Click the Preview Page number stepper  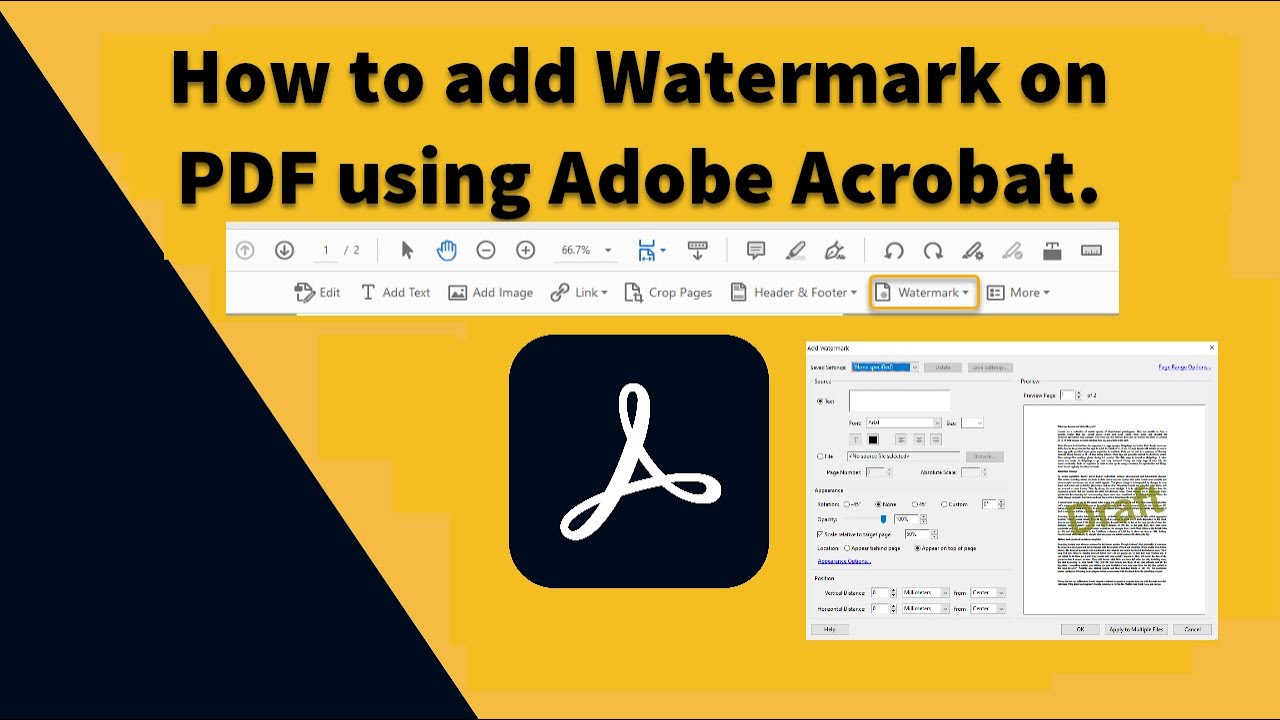click(1079, 395)
